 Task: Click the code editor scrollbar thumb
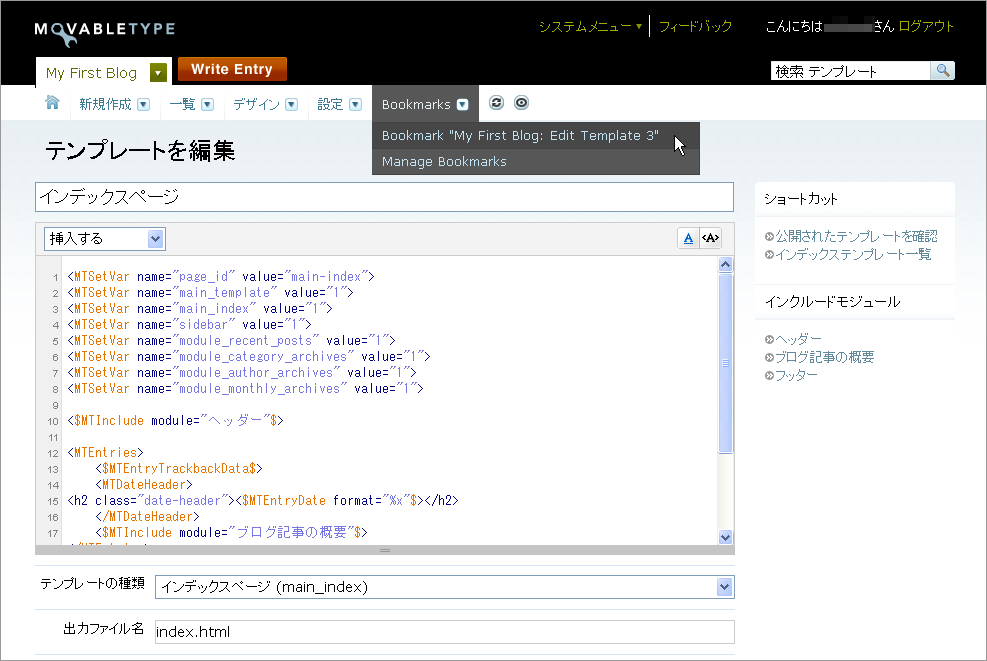click(725, 363)
